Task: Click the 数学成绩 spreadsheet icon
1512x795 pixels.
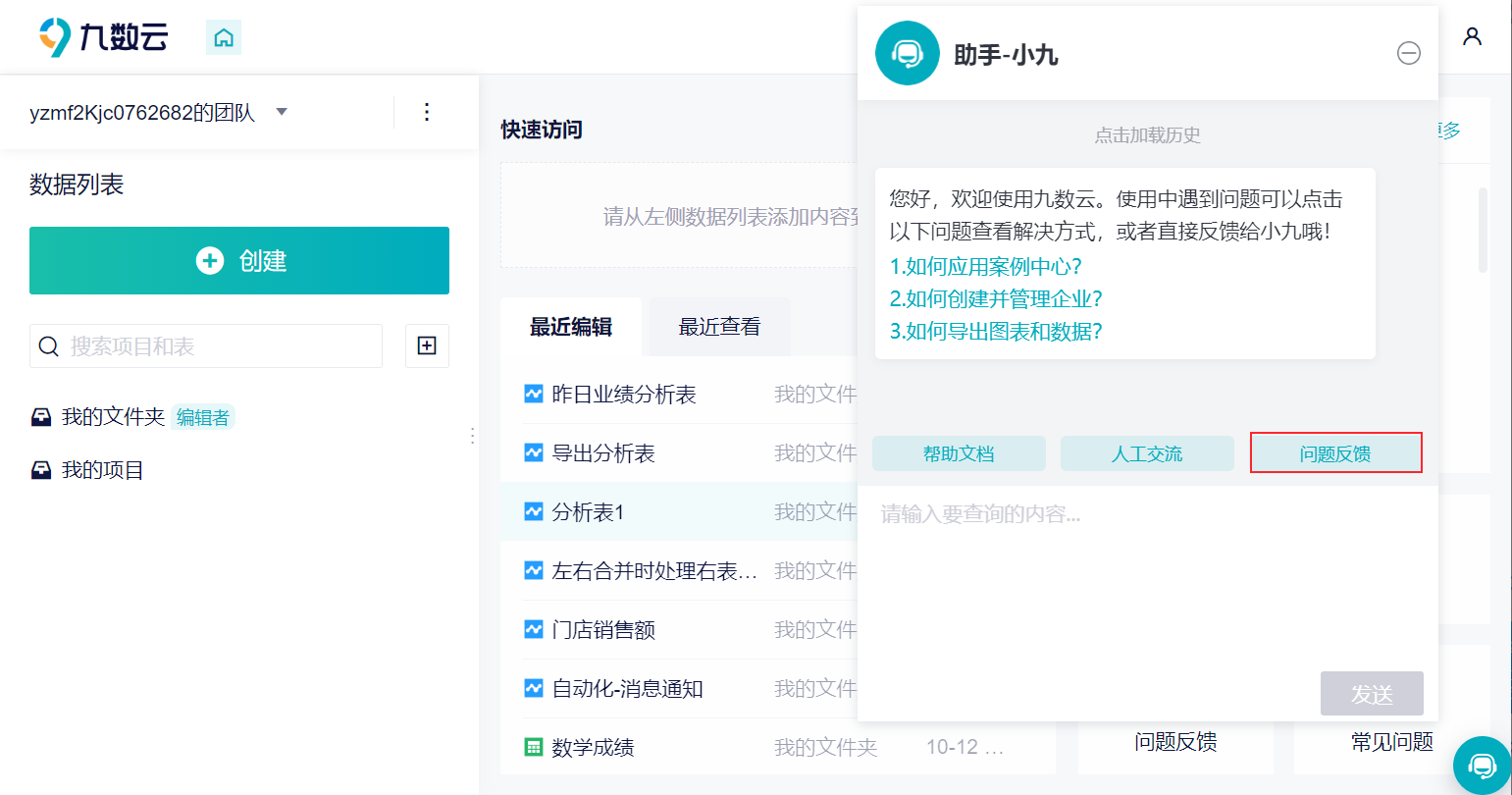Action: pos(534,748)
